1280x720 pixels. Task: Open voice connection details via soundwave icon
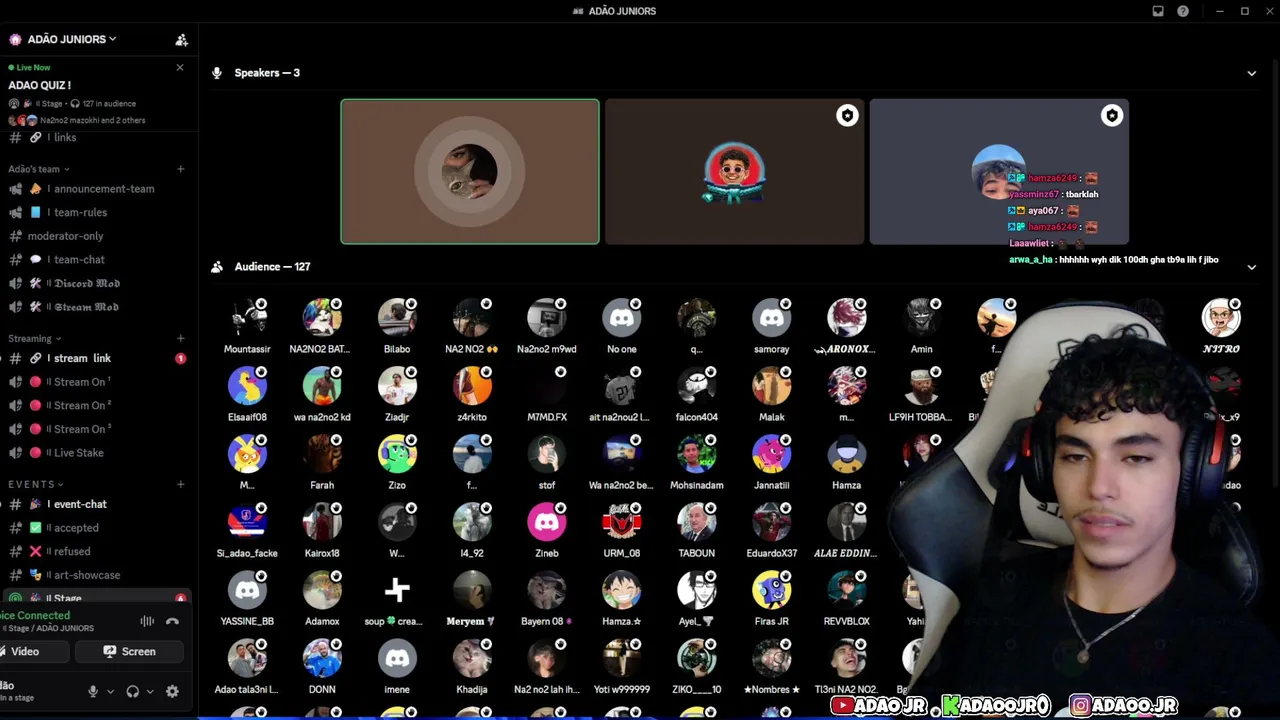click(x=147, y=621)
